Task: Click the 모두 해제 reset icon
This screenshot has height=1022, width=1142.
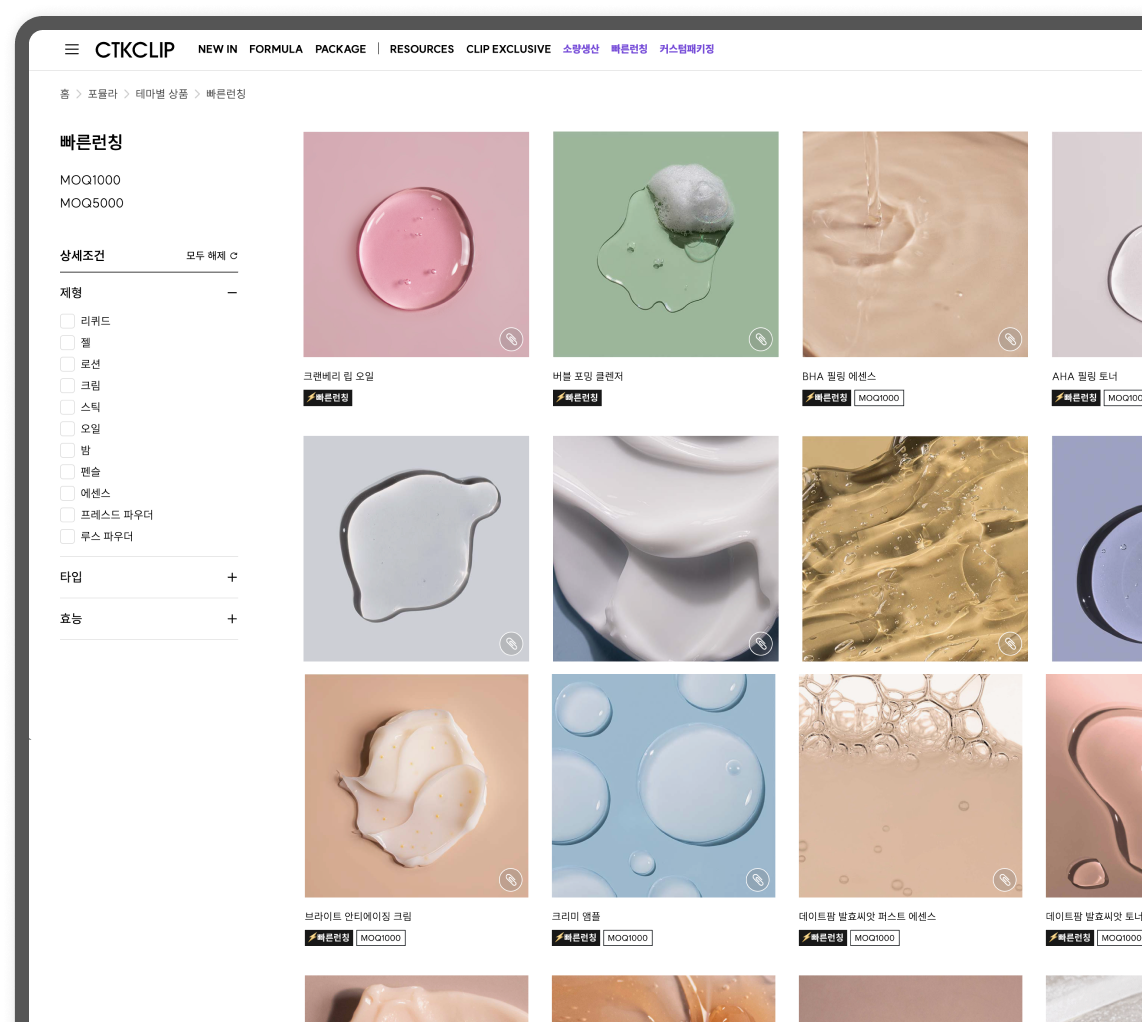Action: tap(234, 256)
